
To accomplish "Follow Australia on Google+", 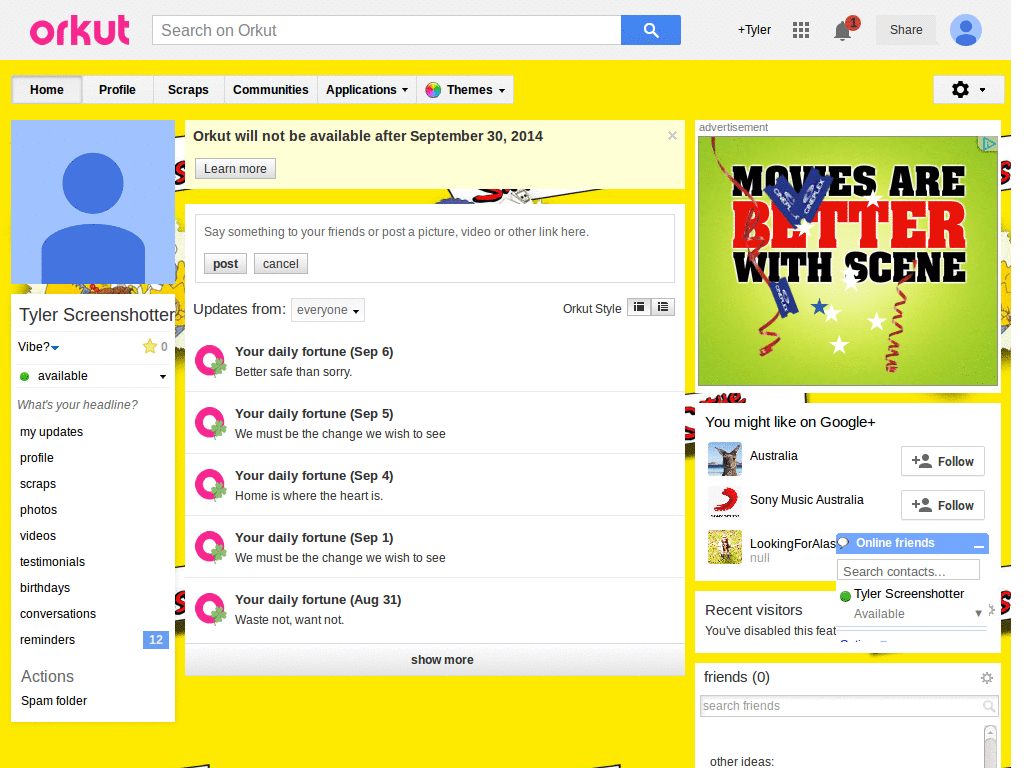I will 942,462.
